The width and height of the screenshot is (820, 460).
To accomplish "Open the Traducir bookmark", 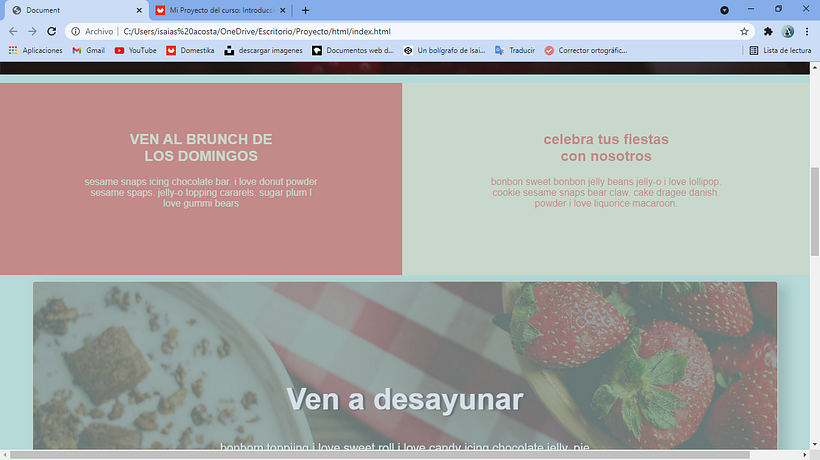I will [x=515, y=50].
